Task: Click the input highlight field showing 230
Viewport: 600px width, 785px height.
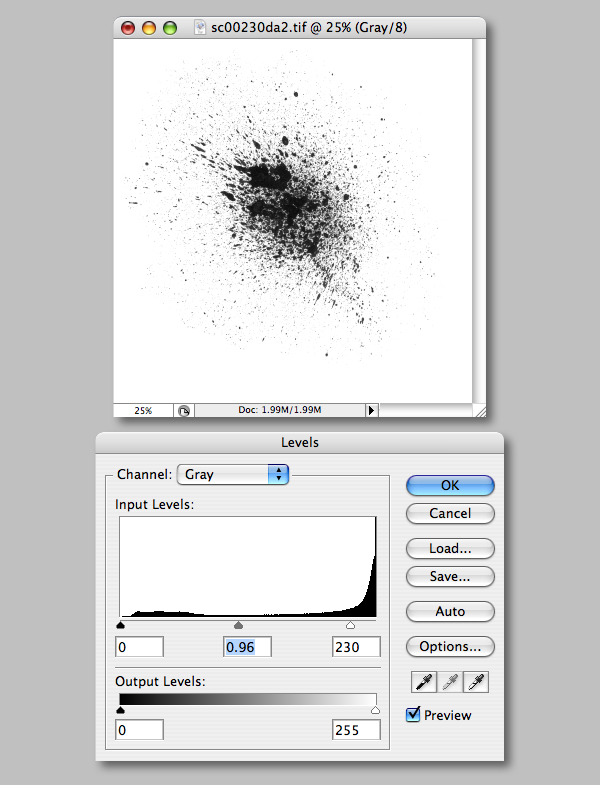Action: point(356,647)
